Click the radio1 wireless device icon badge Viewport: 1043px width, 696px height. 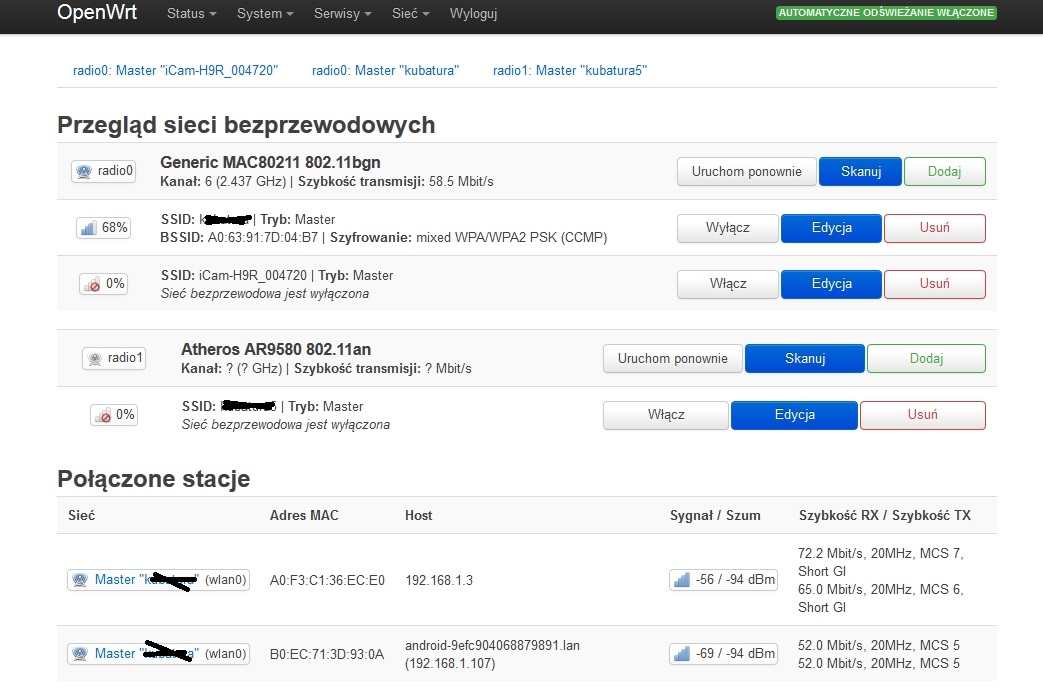point(114,358)
